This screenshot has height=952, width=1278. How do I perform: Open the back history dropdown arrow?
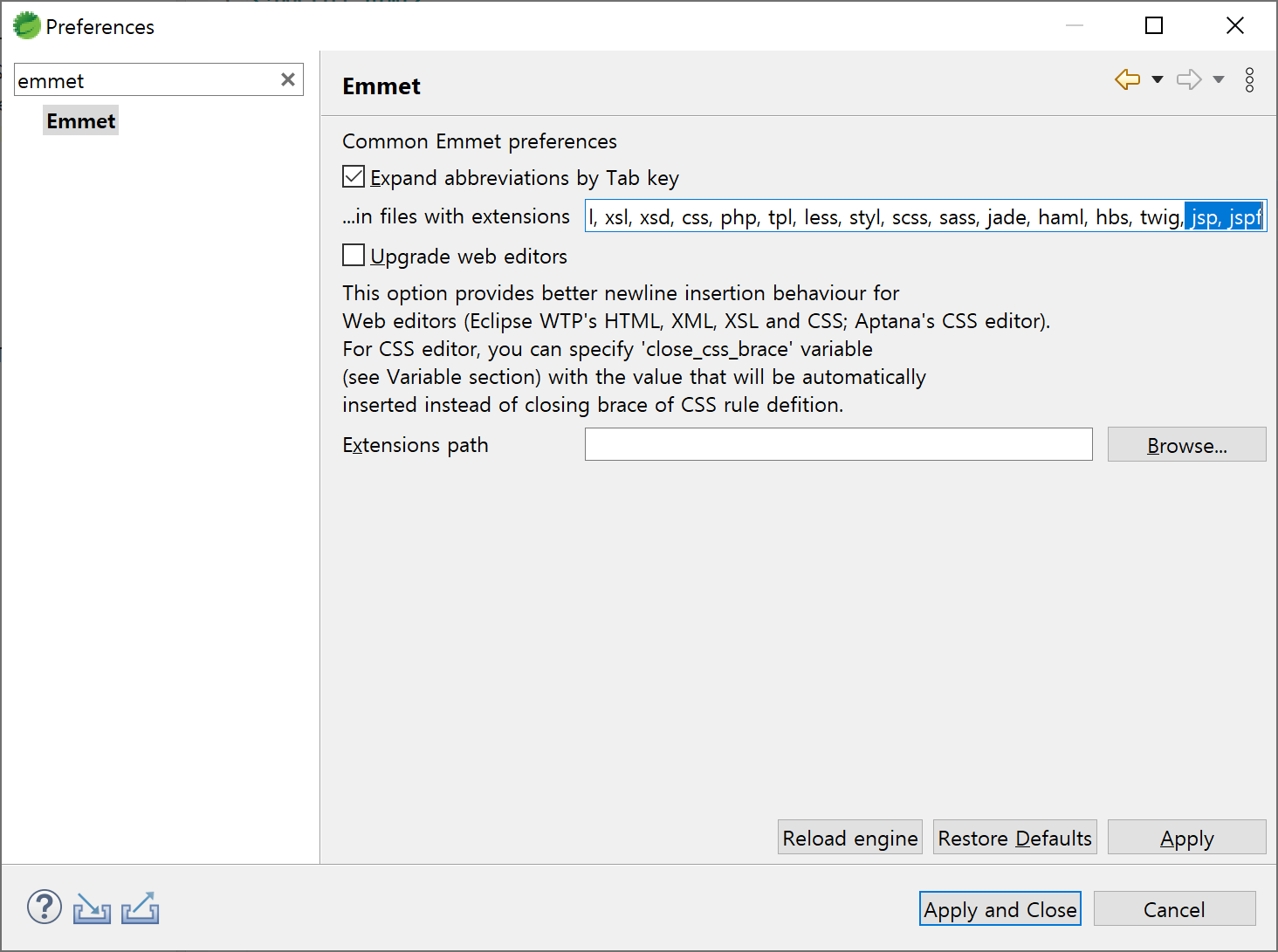tap(1157, 79)
